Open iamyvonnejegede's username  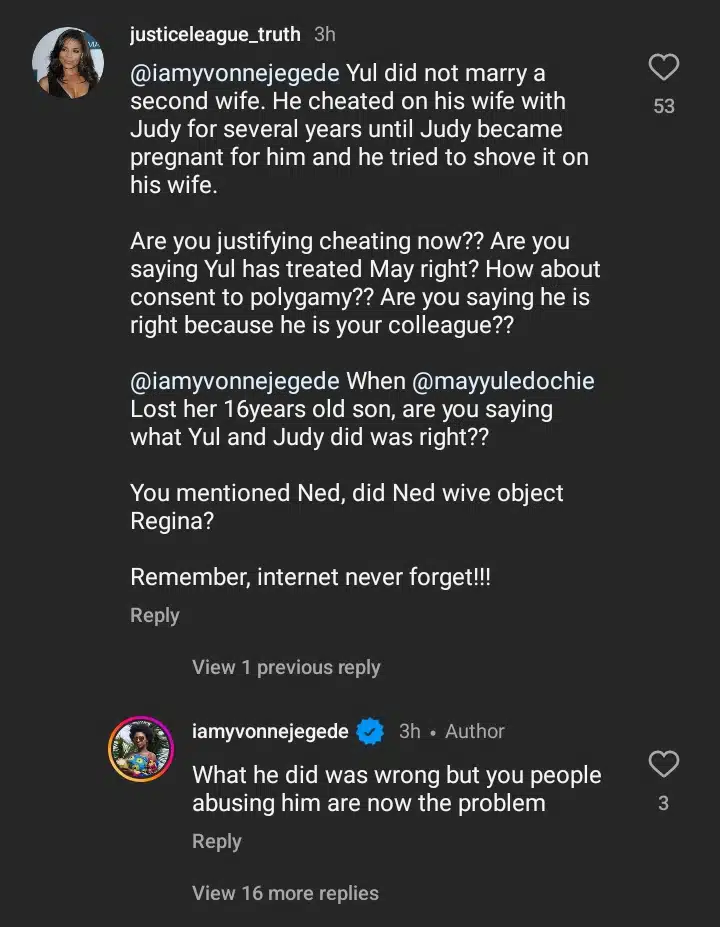269,731
